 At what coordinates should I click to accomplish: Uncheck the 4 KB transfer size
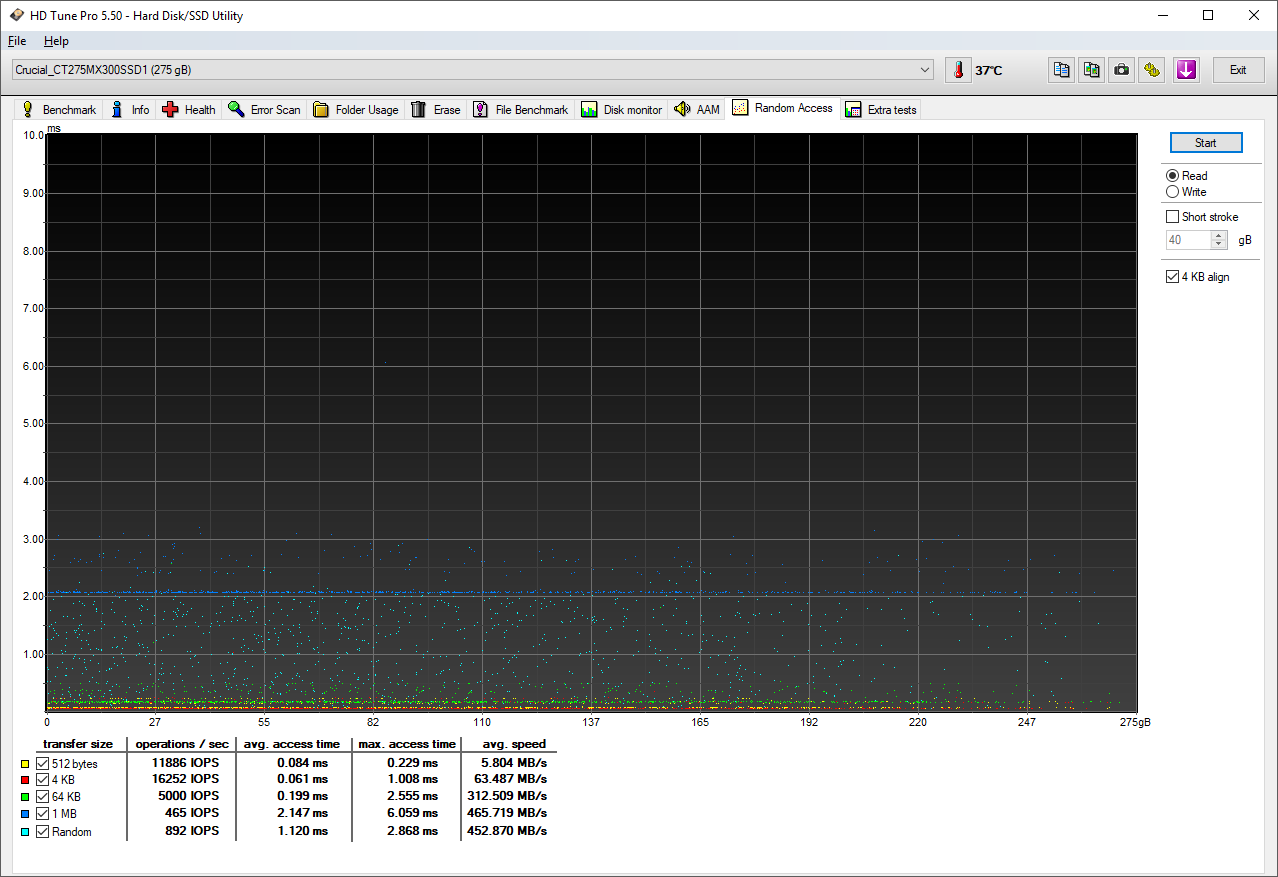coord(42,780)
